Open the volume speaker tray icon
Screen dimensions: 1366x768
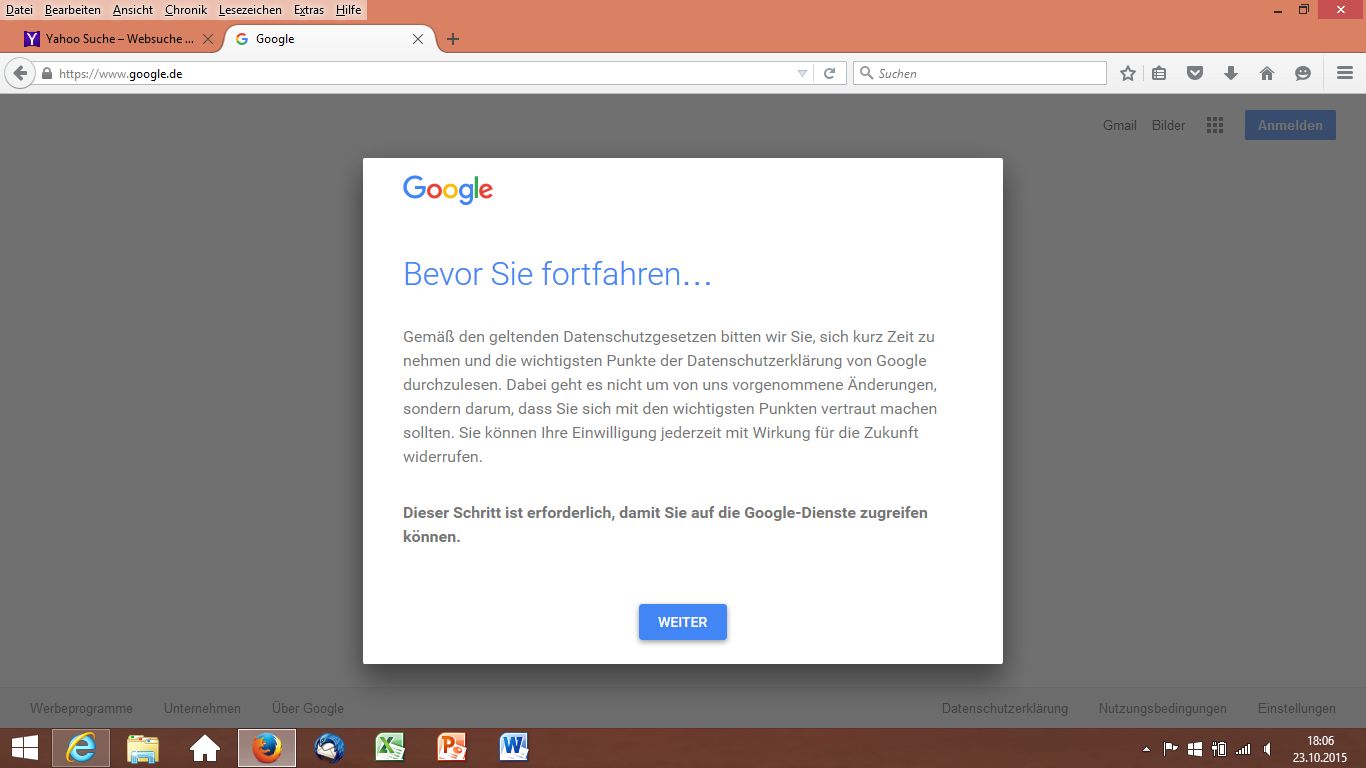(1268, 749)
